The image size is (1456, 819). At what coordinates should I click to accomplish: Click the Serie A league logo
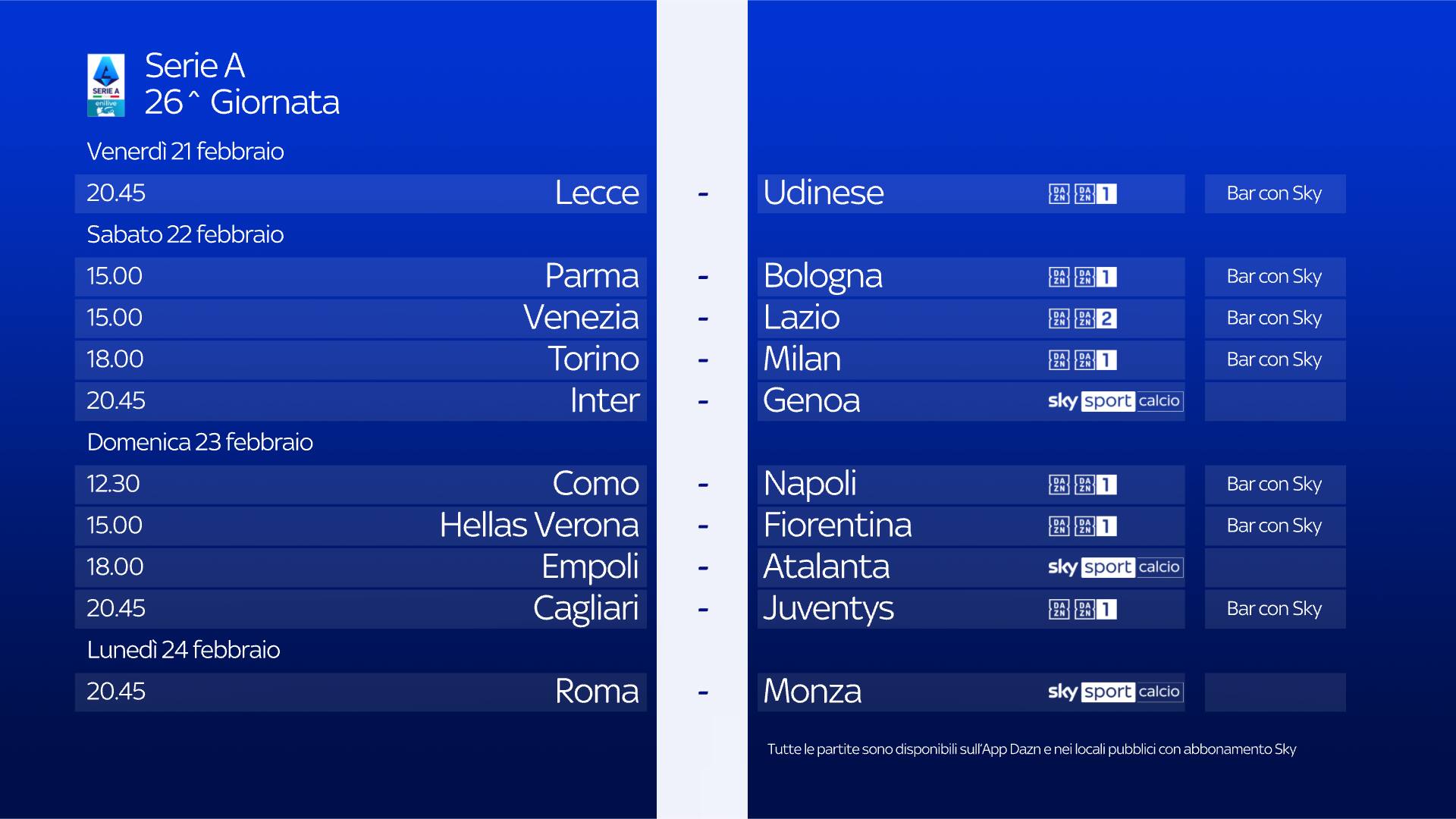point(106,85)
